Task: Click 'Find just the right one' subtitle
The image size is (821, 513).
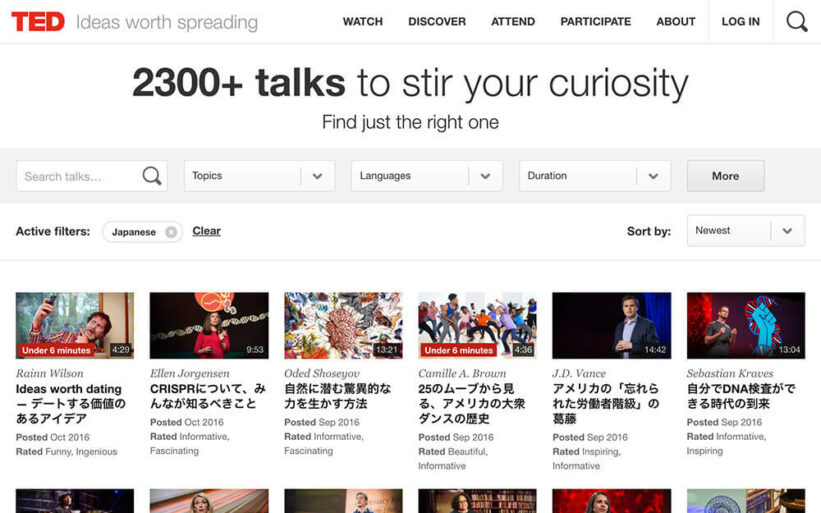Action: 410,122
